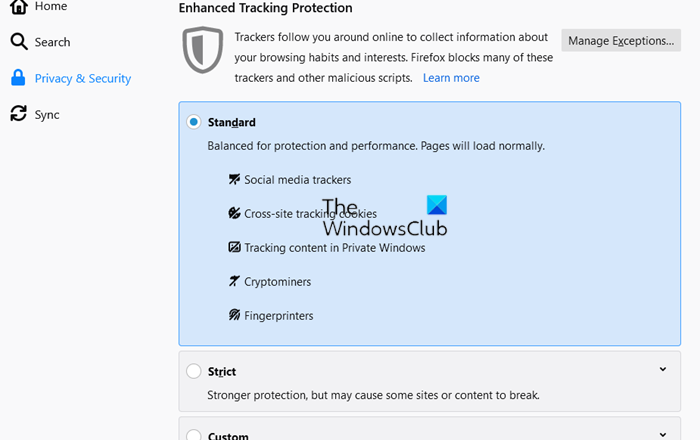Screen dimensions: 700x440
Task: Click the Manage Exceptions button
Action: [621, 41]
